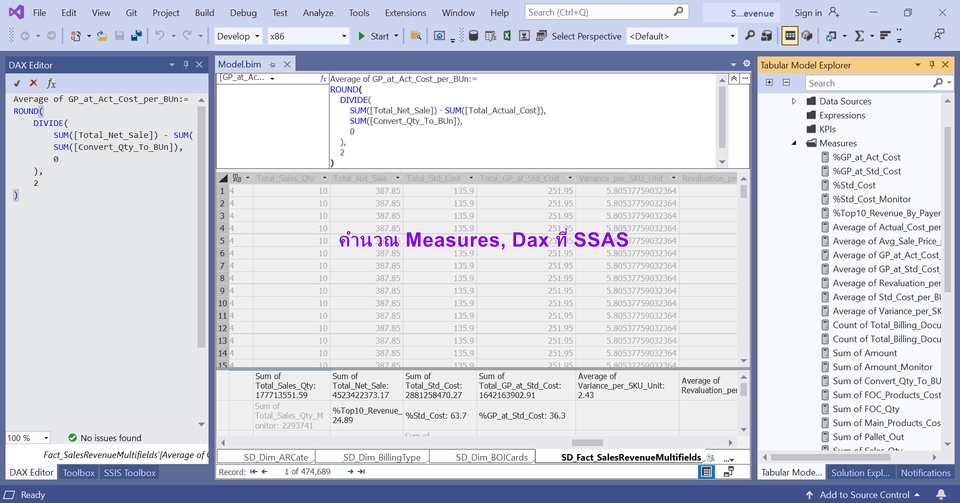Image resolution: width=960 pixels, height=503 pixels.
Task: Switch to the Notifications tab
Action: pyautogui.click(x=925, y=472)
